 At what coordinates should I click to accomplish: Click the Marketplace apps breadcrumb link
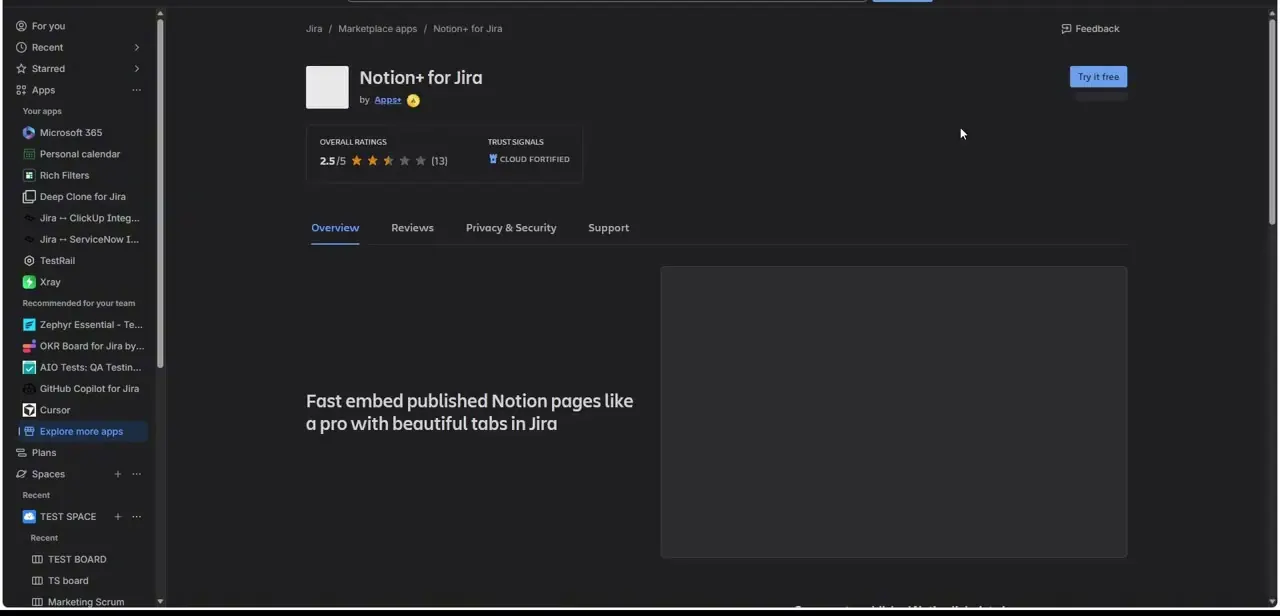[x=377, y=29]
